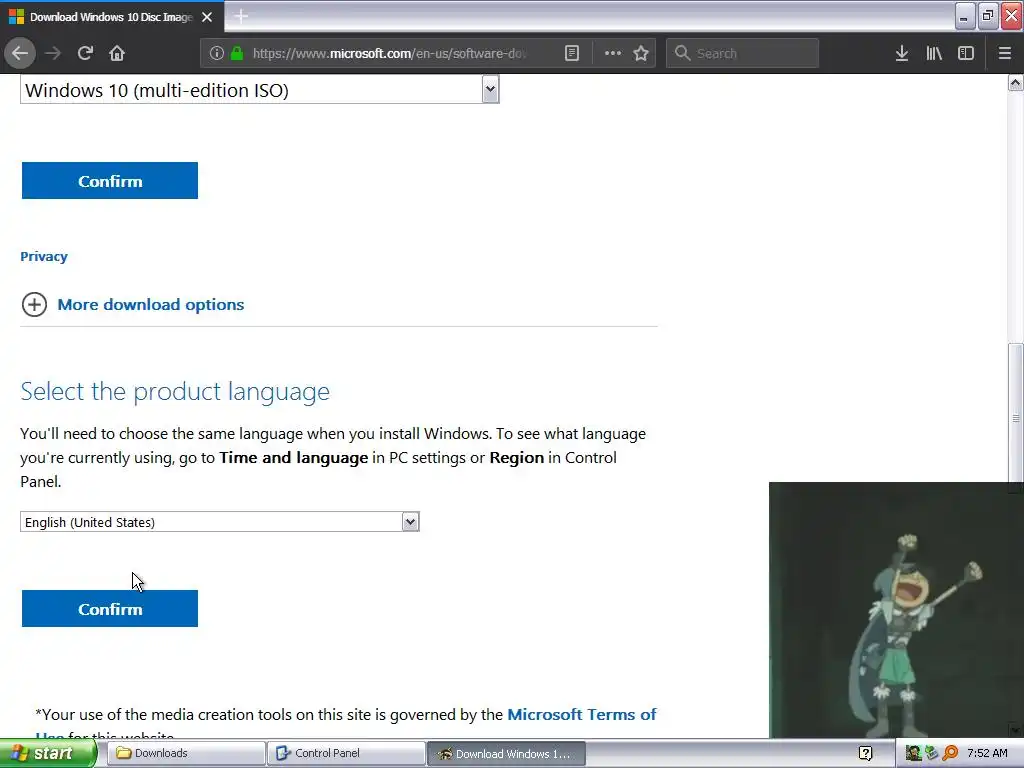Click the forward navigation arrow
Image resolution: width=1024 pixels, height=768 pixels.
pos(52,53)
